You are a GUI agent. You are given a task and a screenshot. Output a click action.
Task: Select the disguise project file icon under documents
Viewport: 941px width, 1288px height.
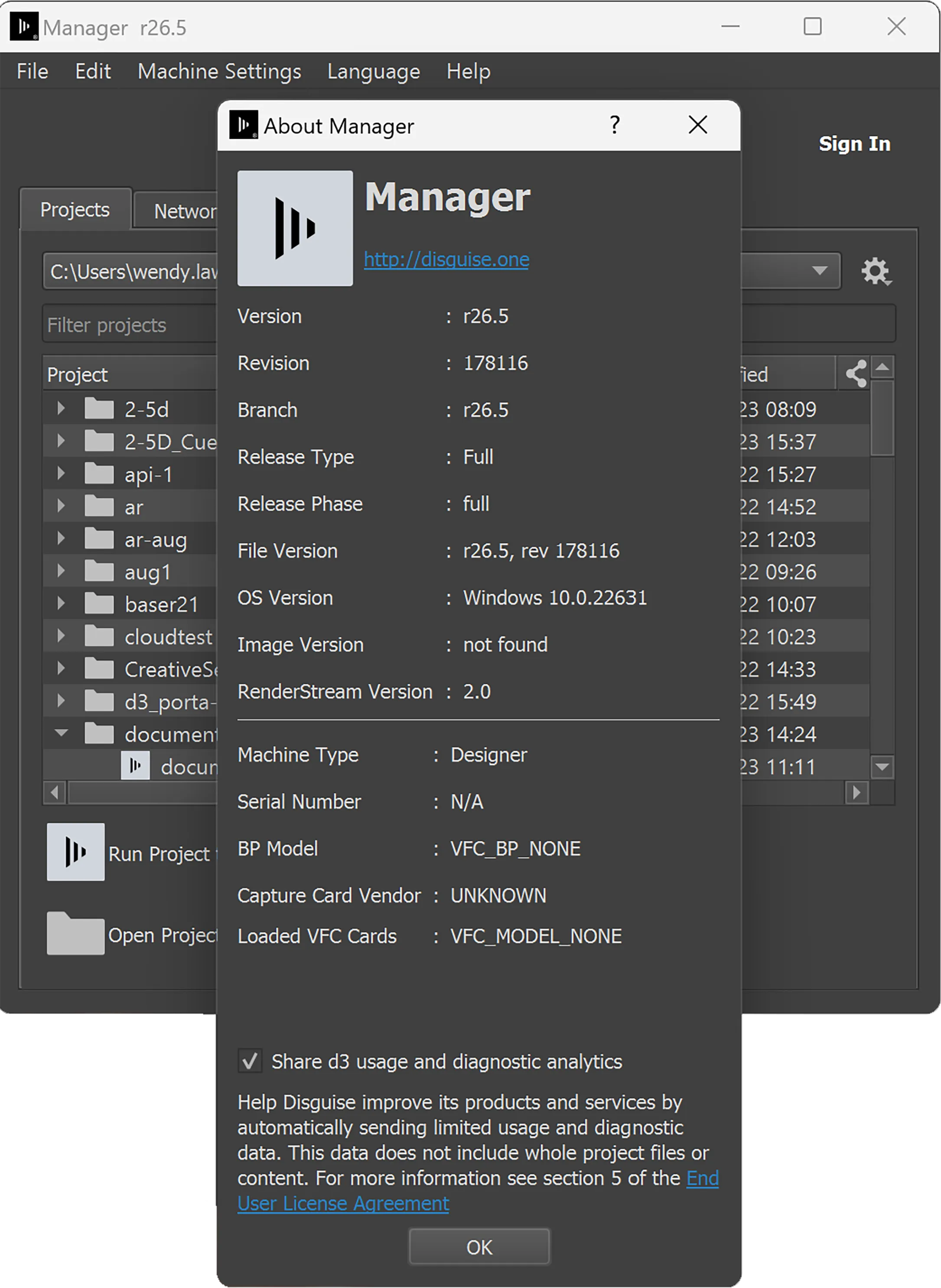[x=135, y=765]
